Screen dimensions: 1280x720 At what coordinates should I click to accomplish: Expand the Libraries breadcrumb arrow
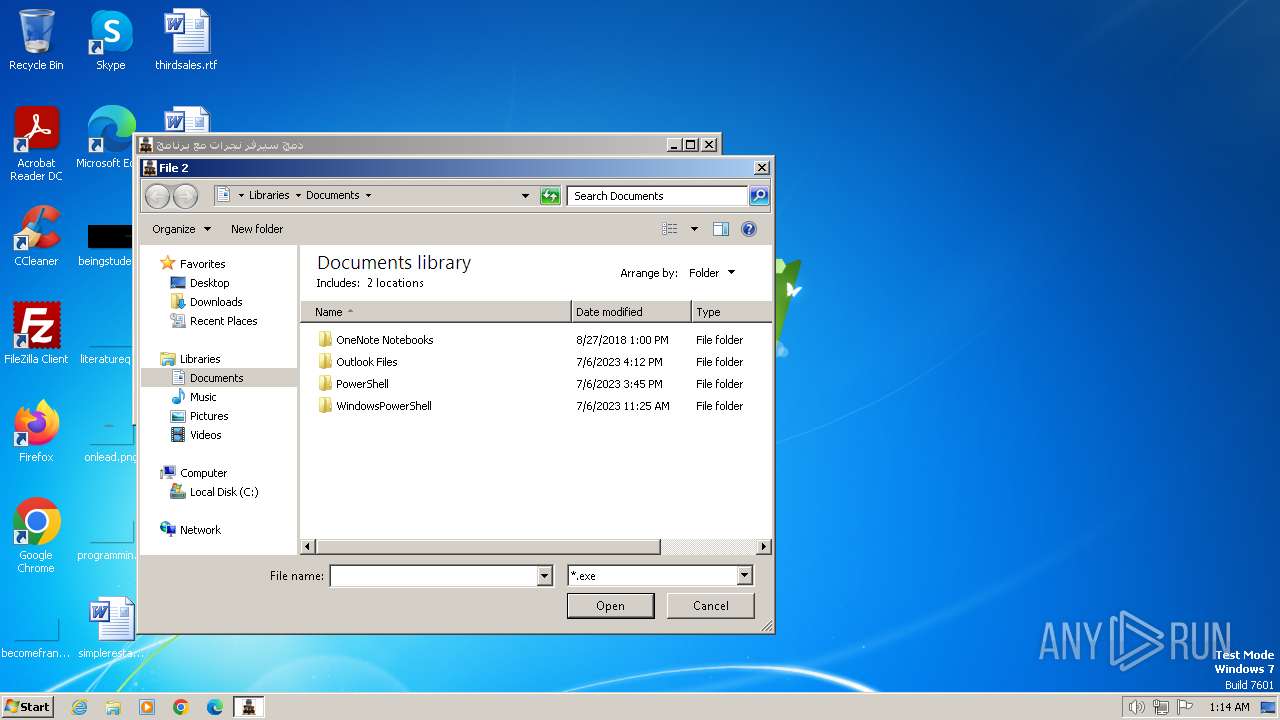[x=298, y=196]
